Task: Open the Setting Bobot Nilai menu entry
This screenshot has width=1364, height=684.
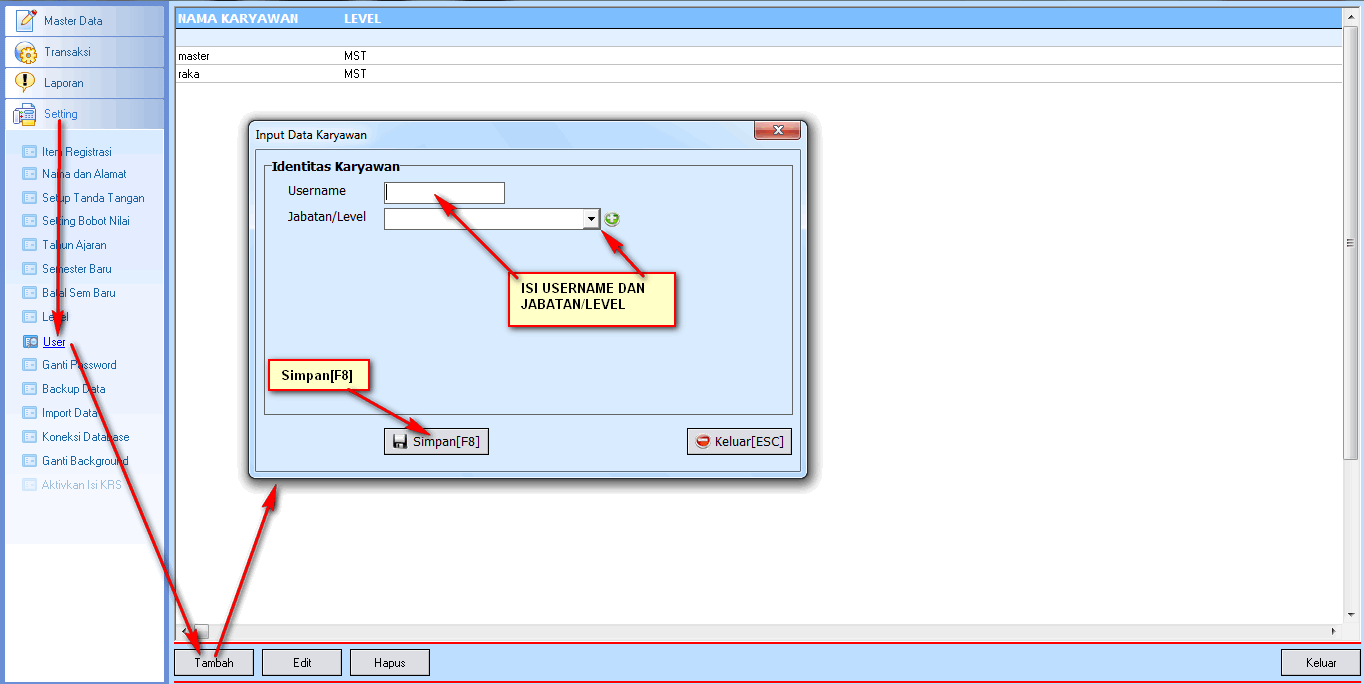Action: [x=86, y=221]
